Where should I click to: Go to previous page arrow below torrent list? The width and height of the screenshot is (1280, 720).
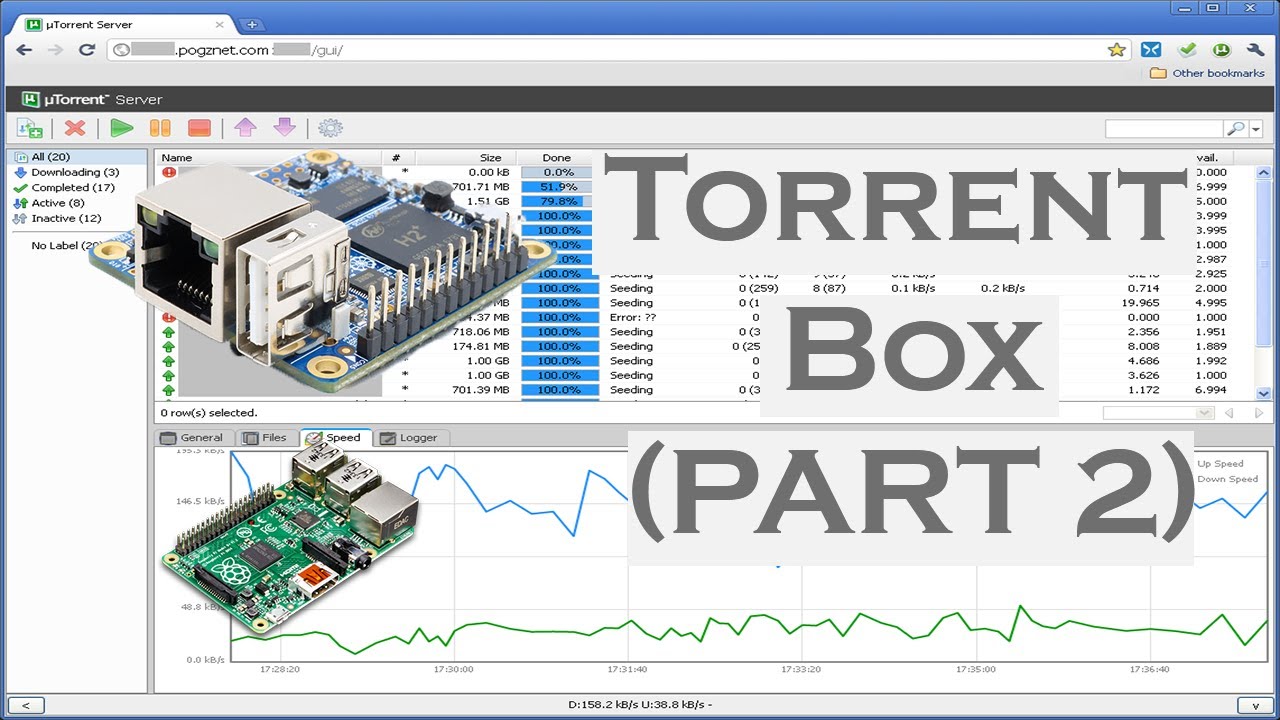coord(1229,412)
